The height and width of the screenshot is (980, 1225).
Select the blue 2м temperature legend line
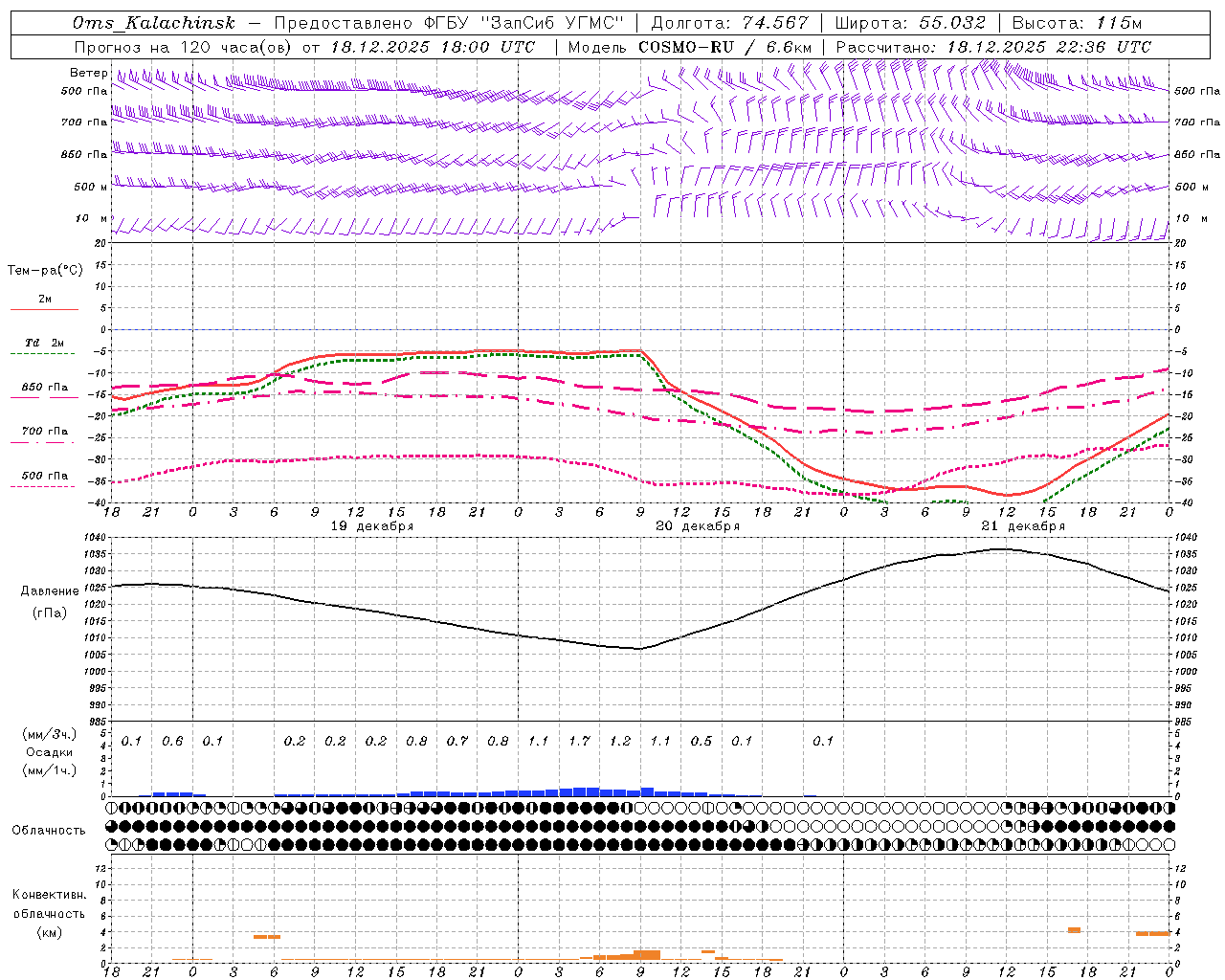[44, 309]
